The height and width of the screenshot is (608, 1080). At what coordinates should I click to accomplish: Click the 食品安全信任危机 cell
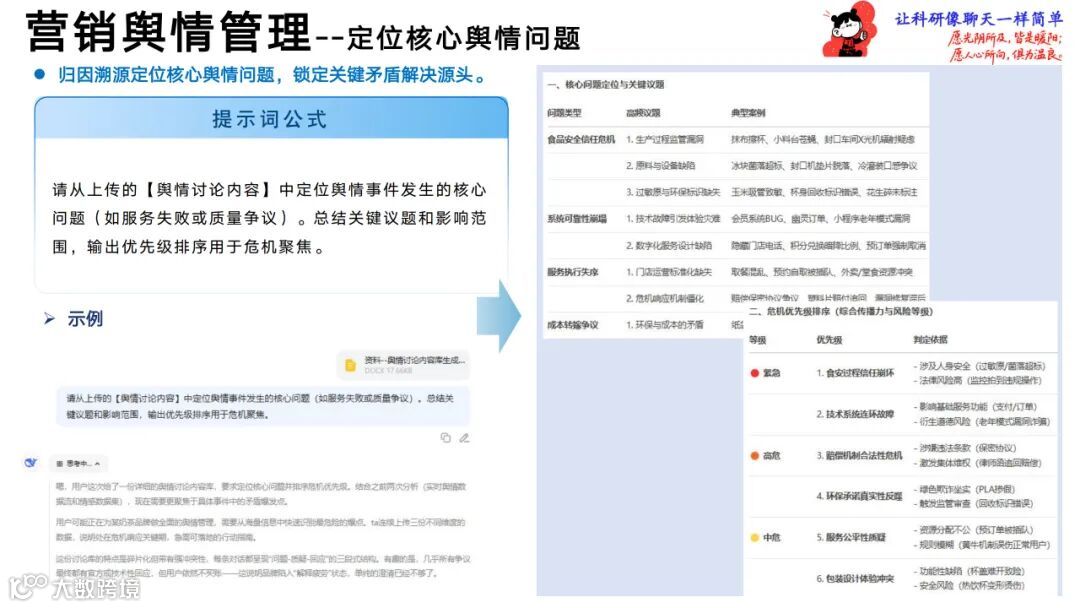pos(581,139)
